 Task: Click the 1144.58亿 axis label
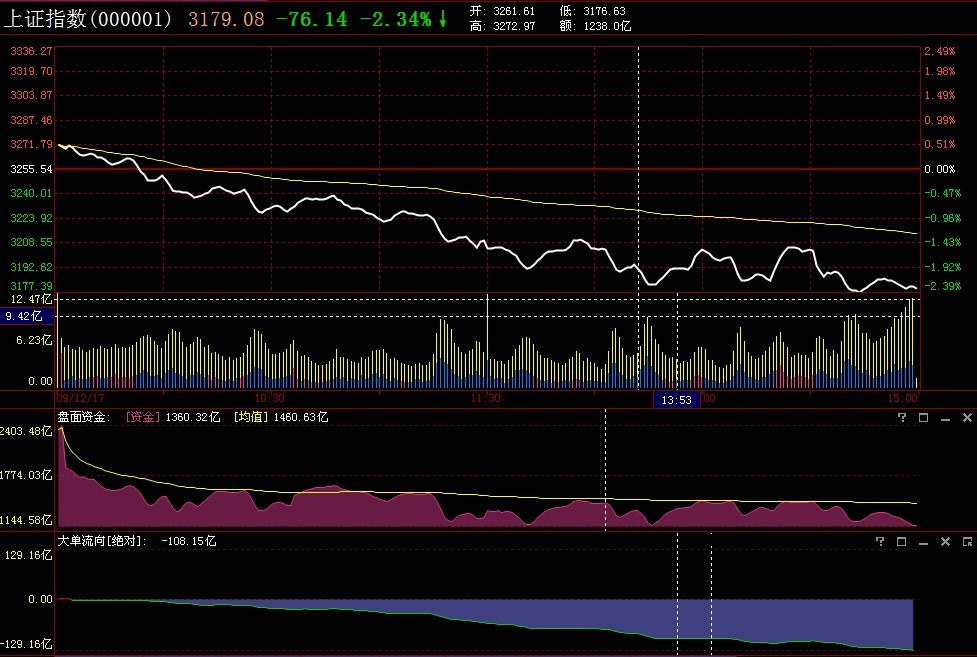pos(26,520)
